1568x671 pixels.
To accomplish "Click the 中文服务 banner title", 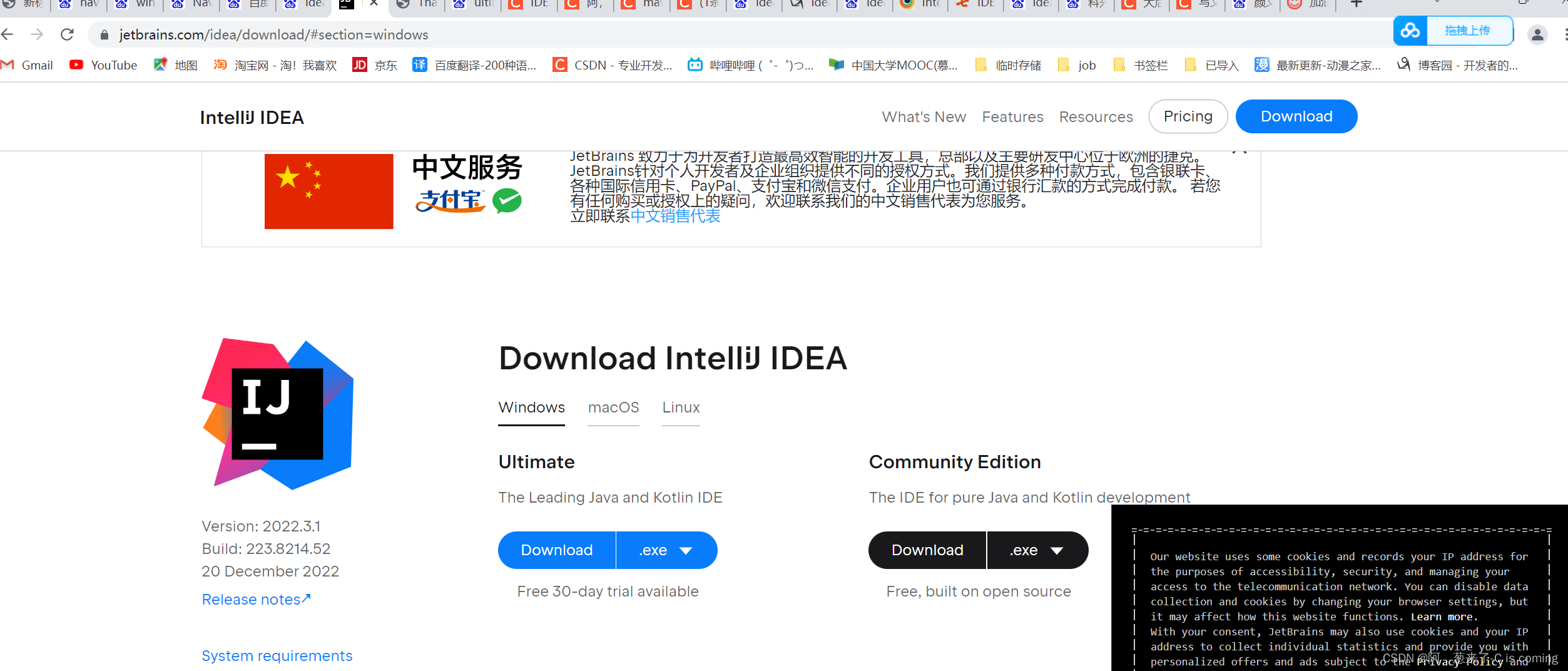I will point(467,168).
